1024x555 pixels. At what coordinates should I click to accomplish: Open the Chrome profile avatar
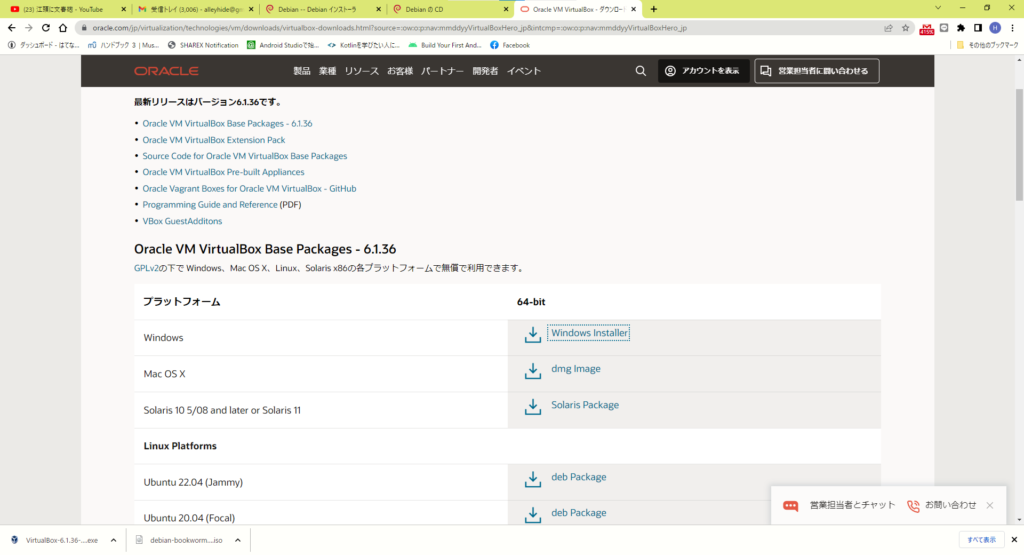[x=995, y=28]
